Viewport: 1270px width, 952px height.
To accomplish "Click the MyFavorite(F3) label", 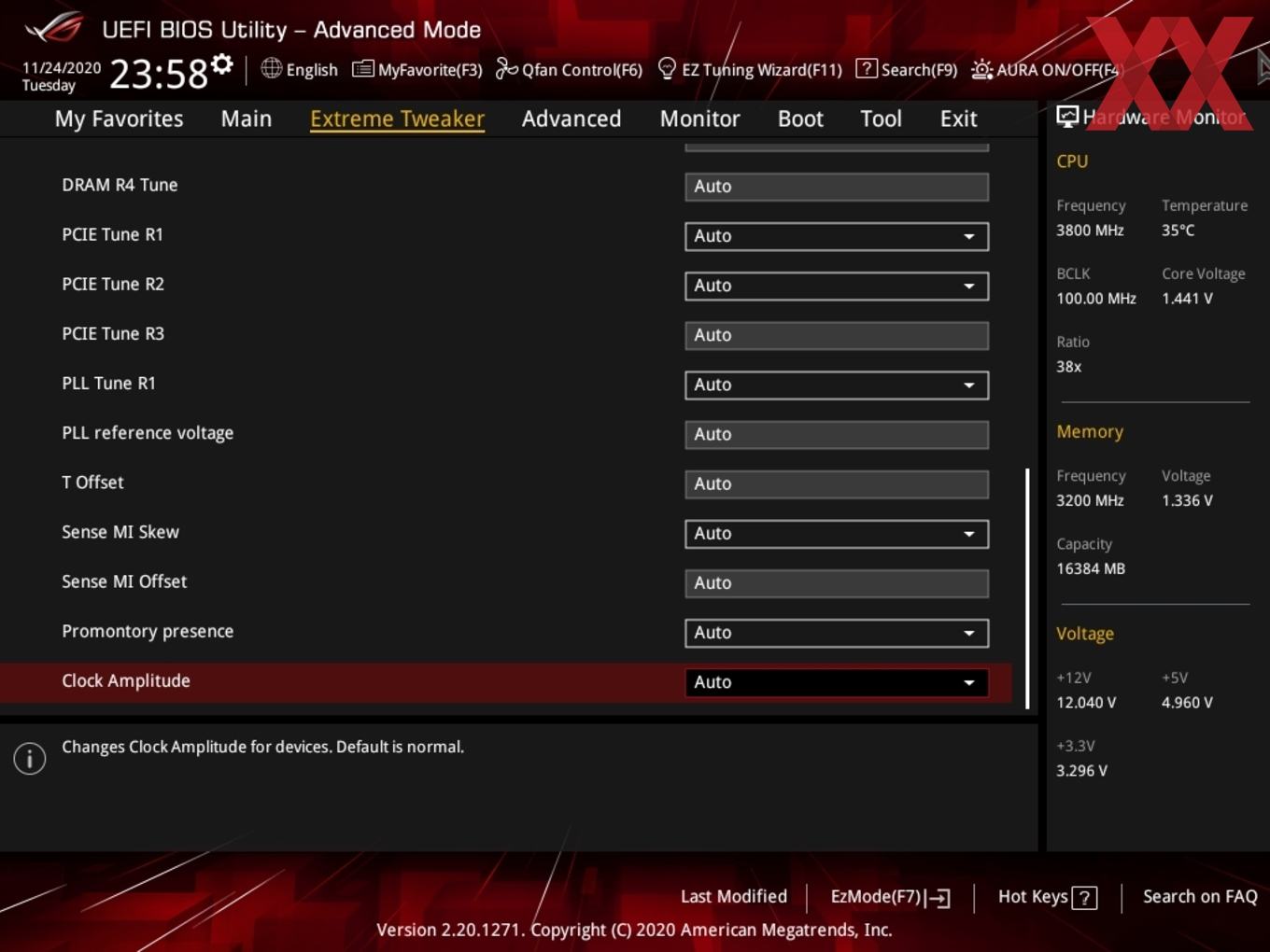I will 430,70.
